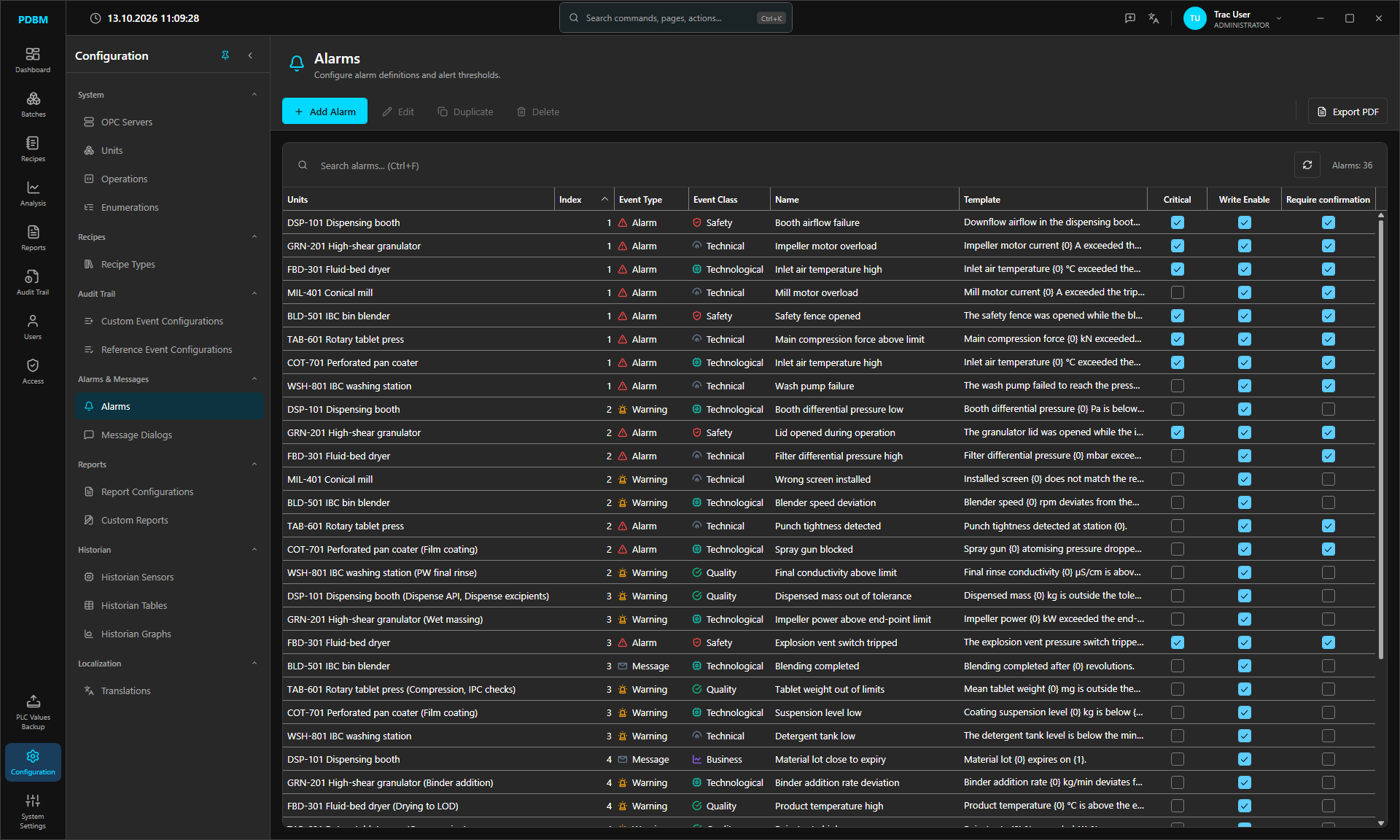Viewport: 1400px width, 840px height.
Task: Click the Configuration gear icon in the sidebar
Action: [33, 762]
